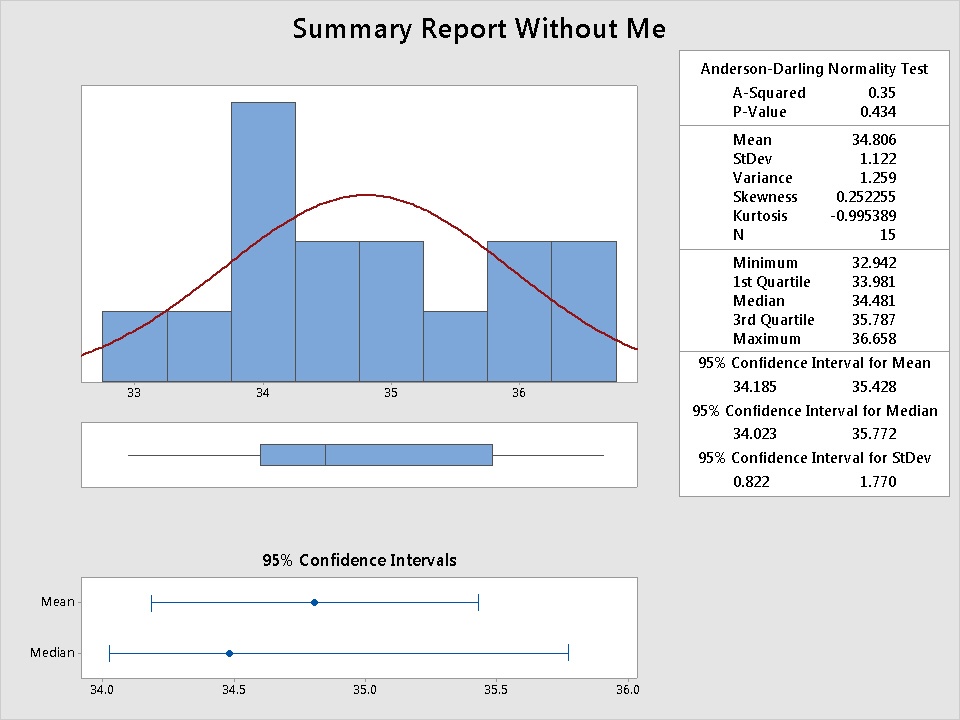This screenshot has height=720, width=960.
Task: Click the "95% Confidence Intervals" plot title
Action: pyautogui.click(x=359, y=560)
